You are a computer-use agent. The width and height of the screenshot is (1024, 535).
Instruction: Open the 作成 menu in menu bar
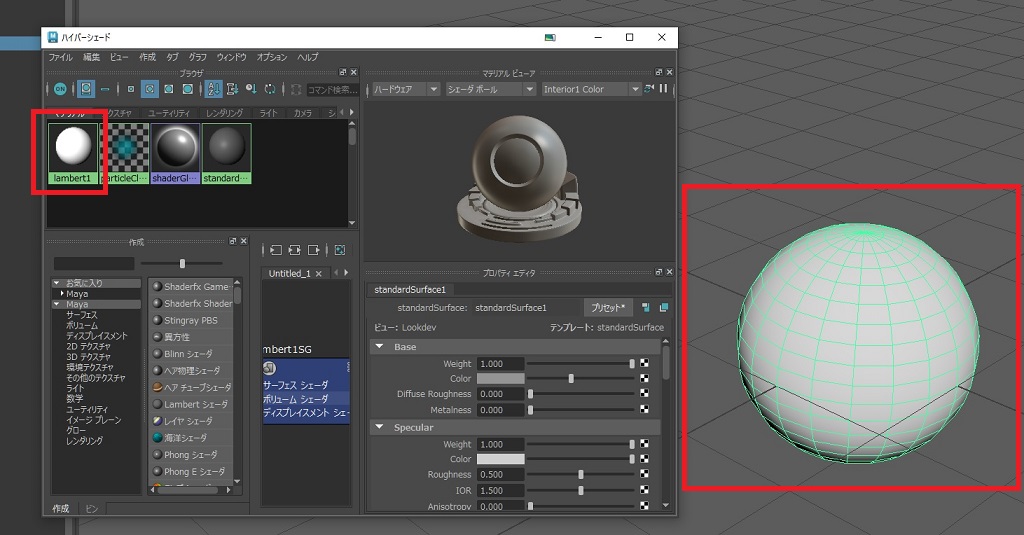pyautogui.click(x=148, y=57)
